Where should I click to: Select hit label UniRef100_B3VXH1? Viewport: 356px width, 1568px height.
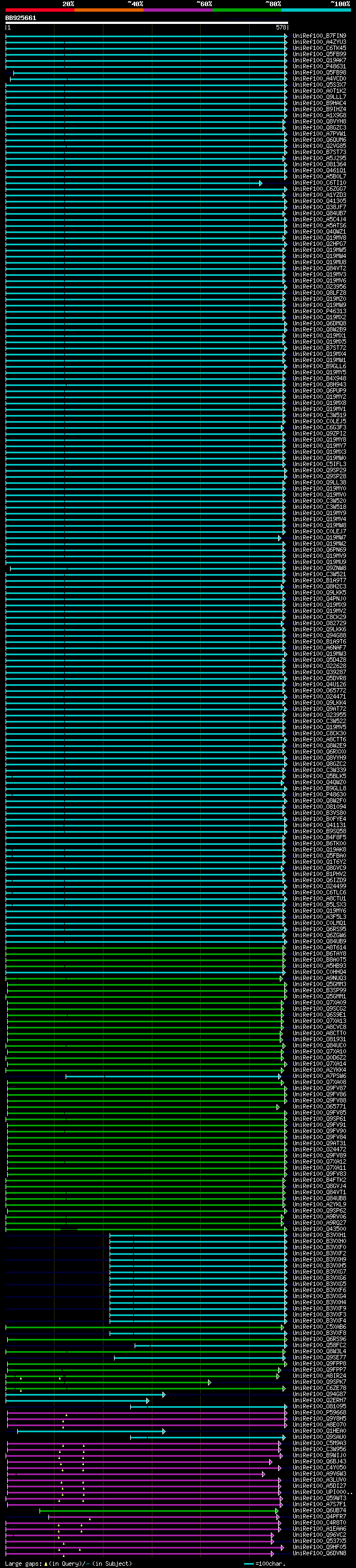coord(319,1235)
